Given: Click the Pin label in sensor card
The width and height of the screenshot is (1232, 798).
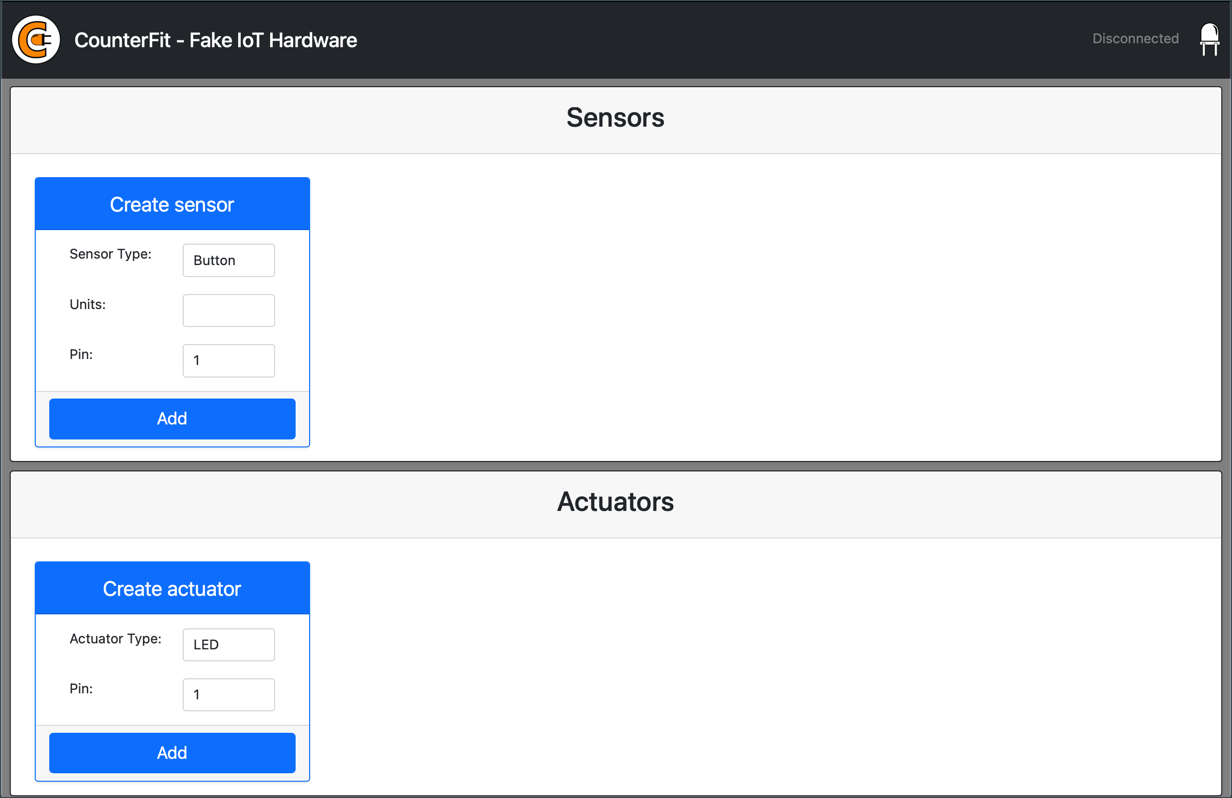Looking at the screenshot, I should coord(81,354).
